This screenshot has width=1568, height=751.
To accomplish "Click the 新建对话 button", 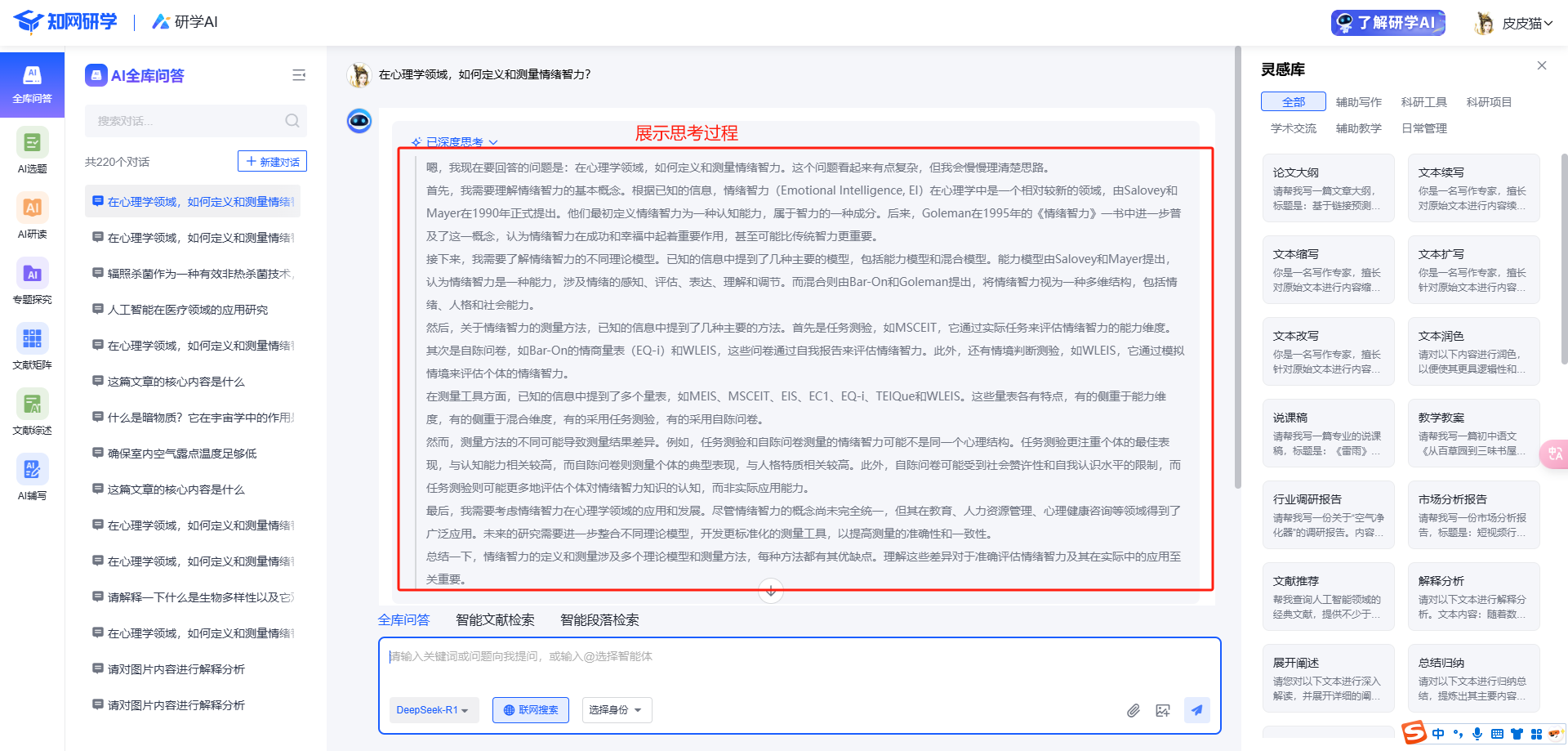I will pos(272,162).
